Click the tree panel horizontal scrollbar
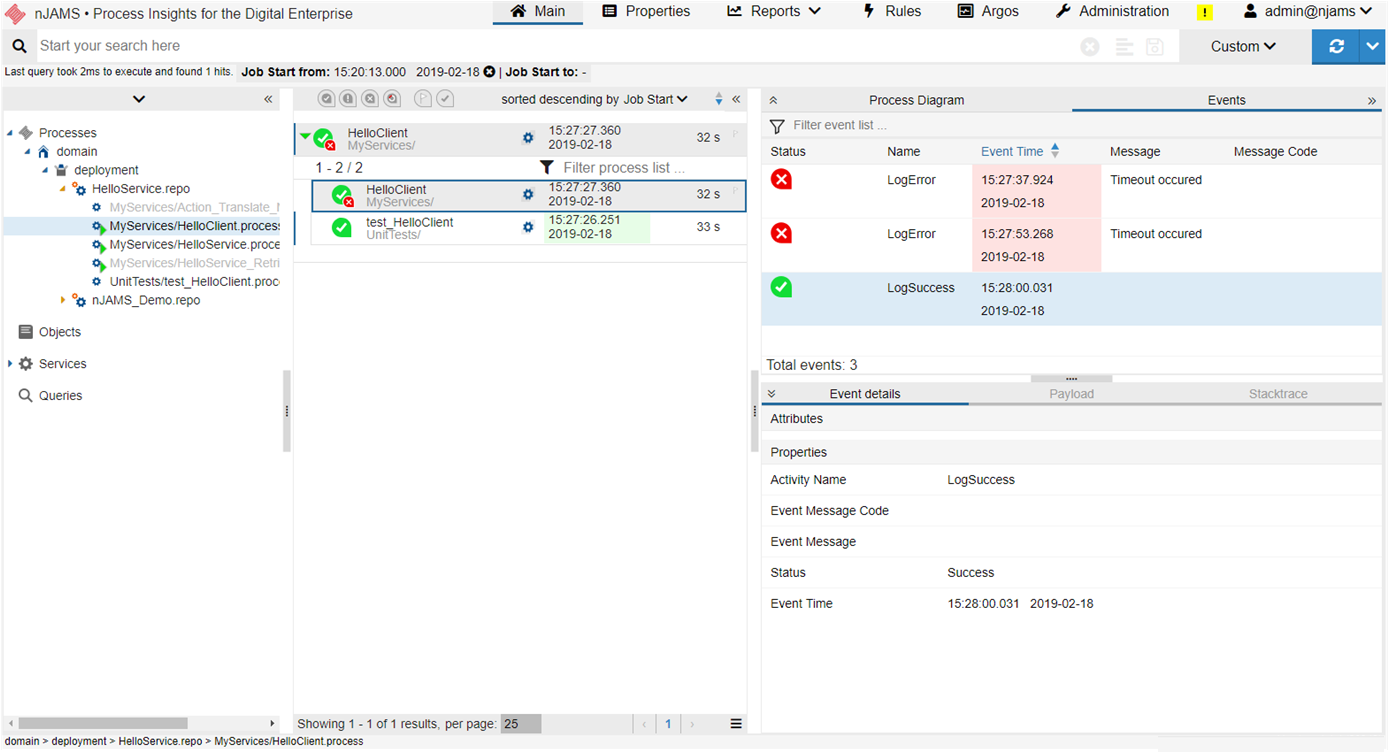Screen dimensions: 1389x753 click(103, 723)
